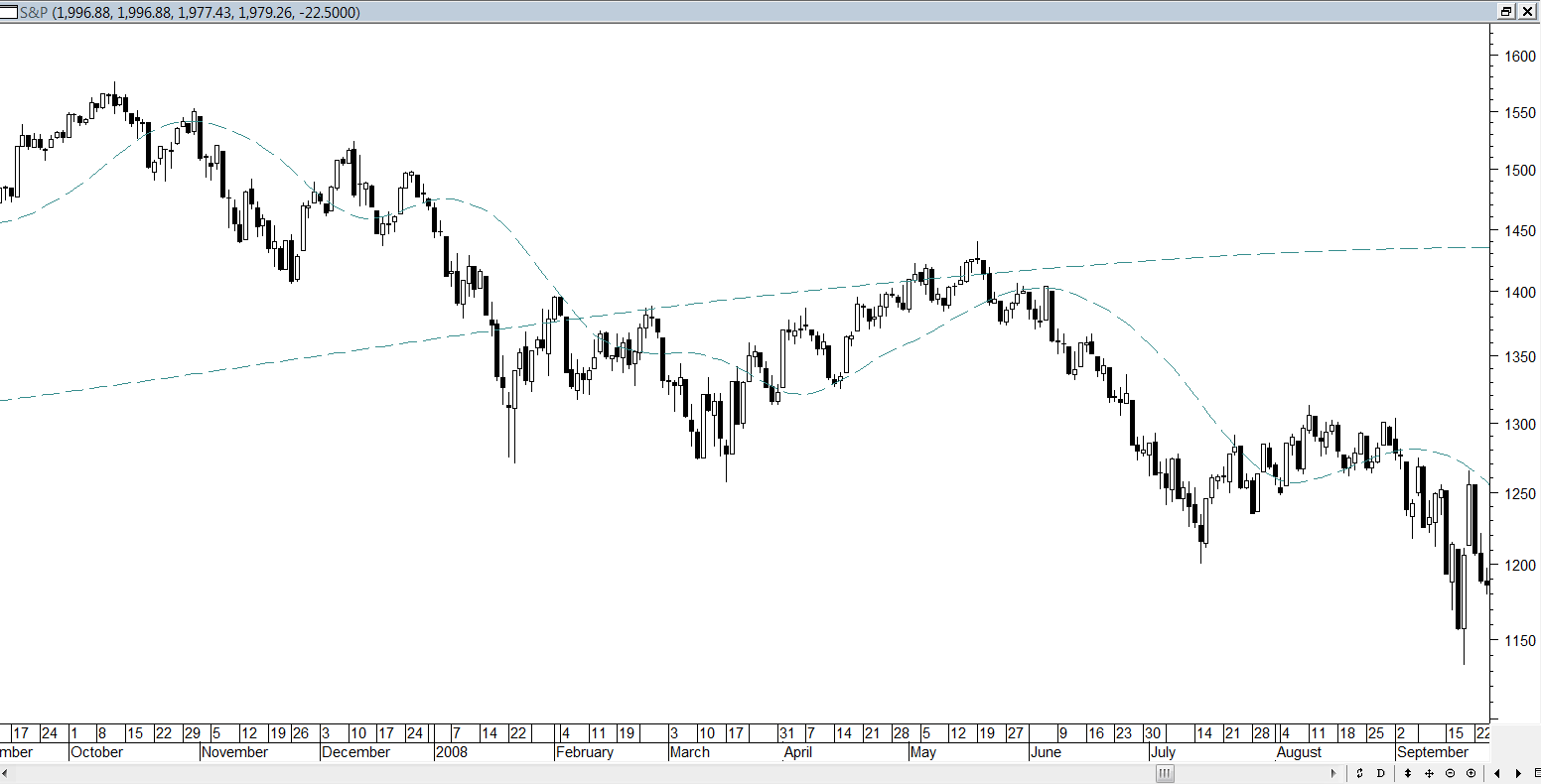Click the four-way move arrows icon
Screen dimensions: 1541x784
1429,773
